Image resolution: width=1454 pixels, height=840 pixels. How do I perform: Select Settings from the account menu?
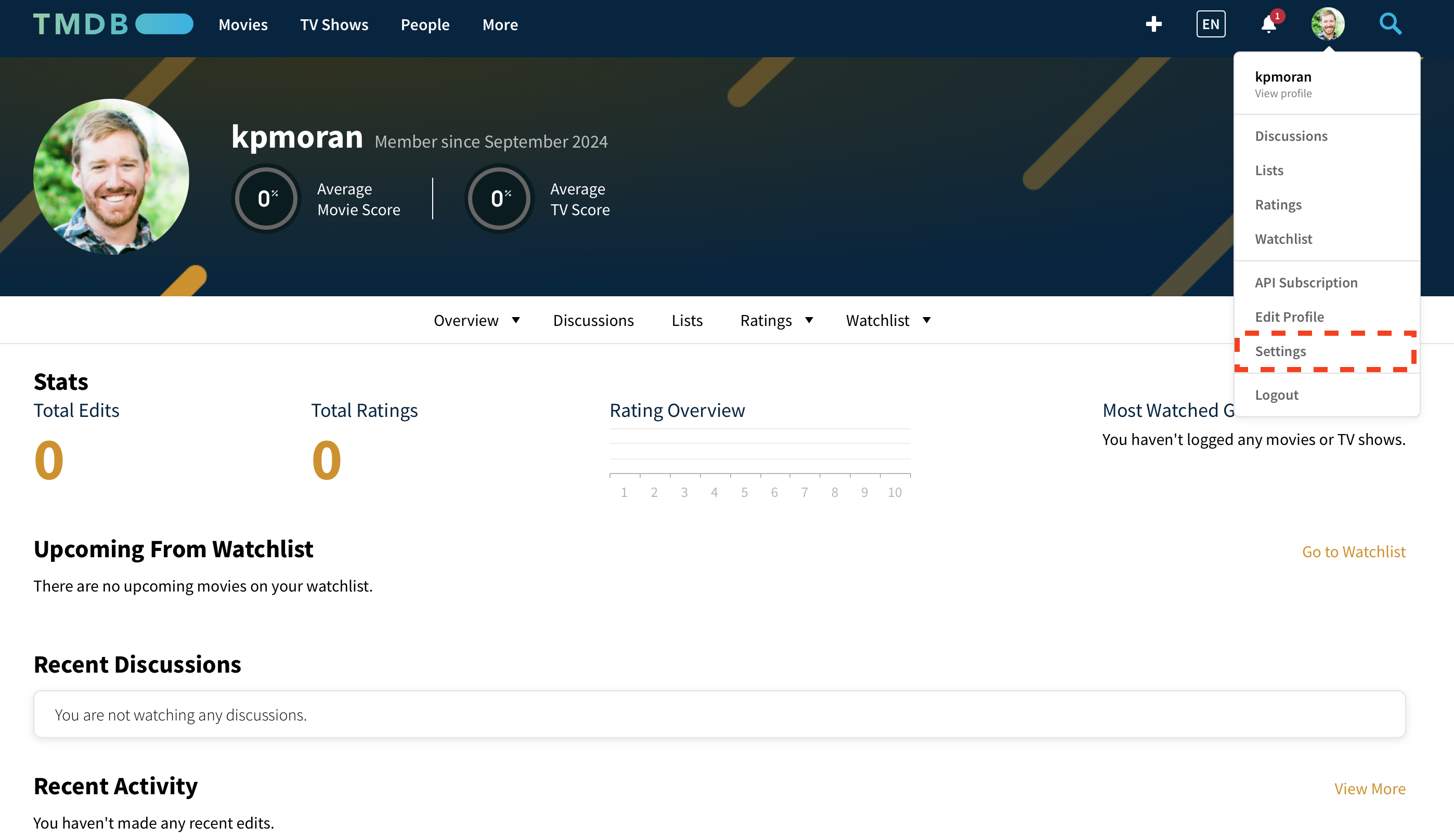[x=1280, y=351]
